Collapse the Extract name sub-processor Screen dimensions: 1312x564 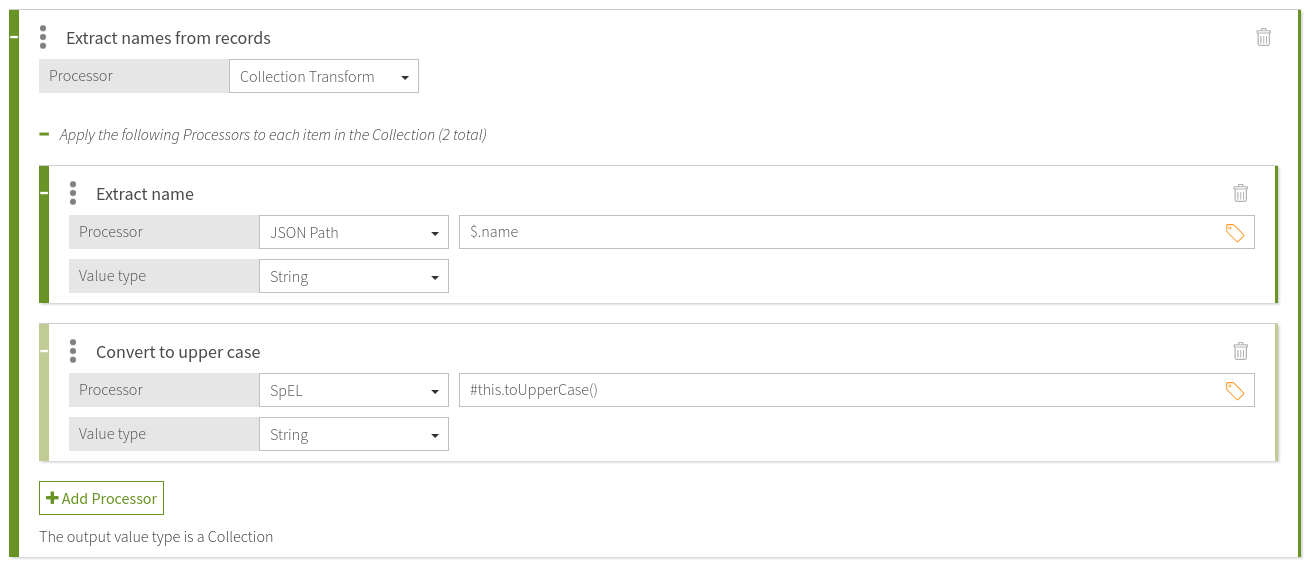[44, 193]
